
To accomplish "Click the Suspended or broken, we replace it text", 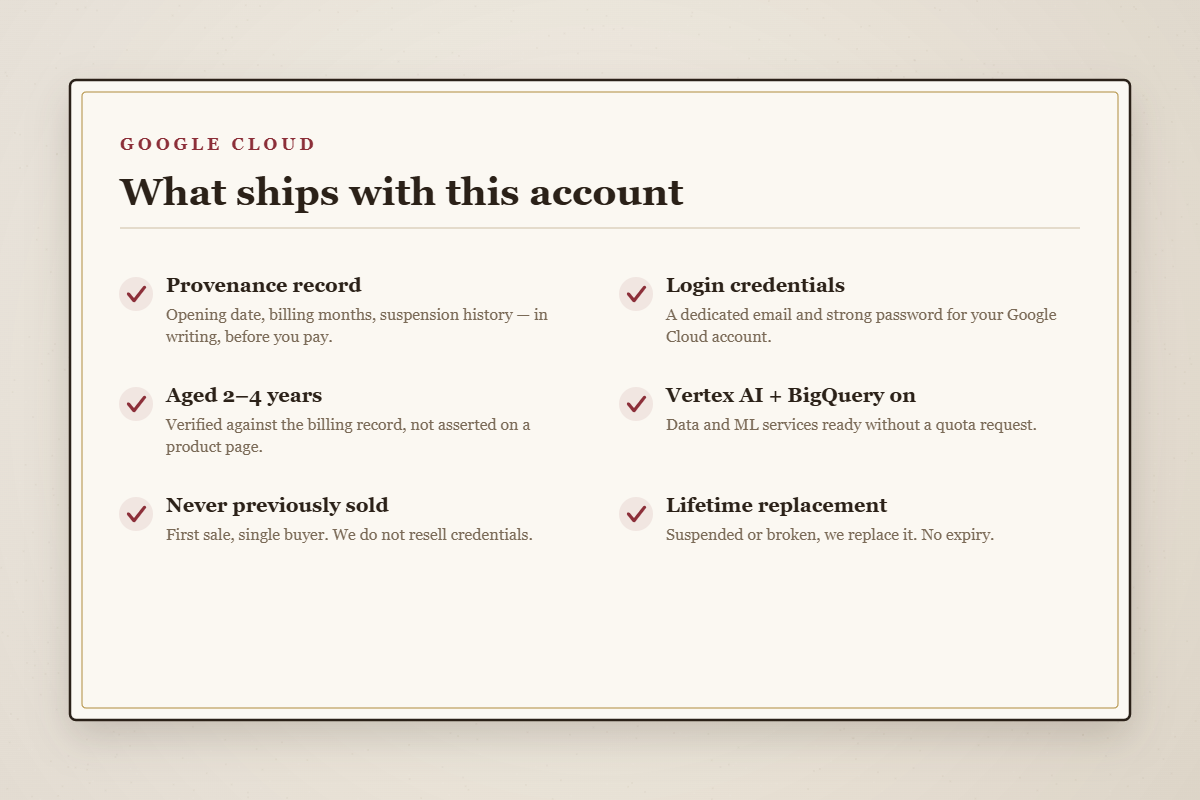I will pyautogui.click(x=830, y=535).
